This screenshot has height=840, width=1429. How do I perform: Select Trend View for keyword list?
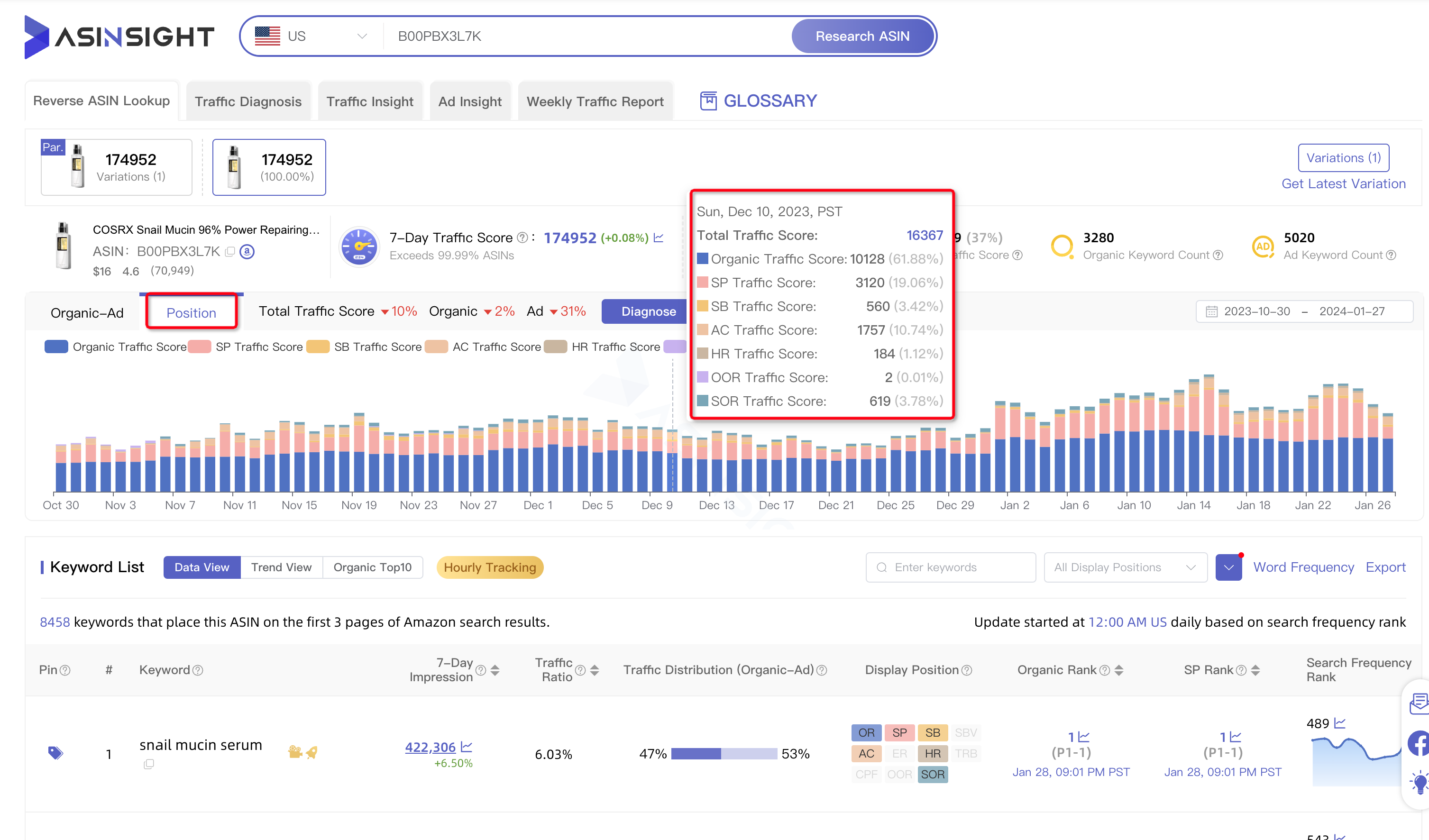point(281,567)
